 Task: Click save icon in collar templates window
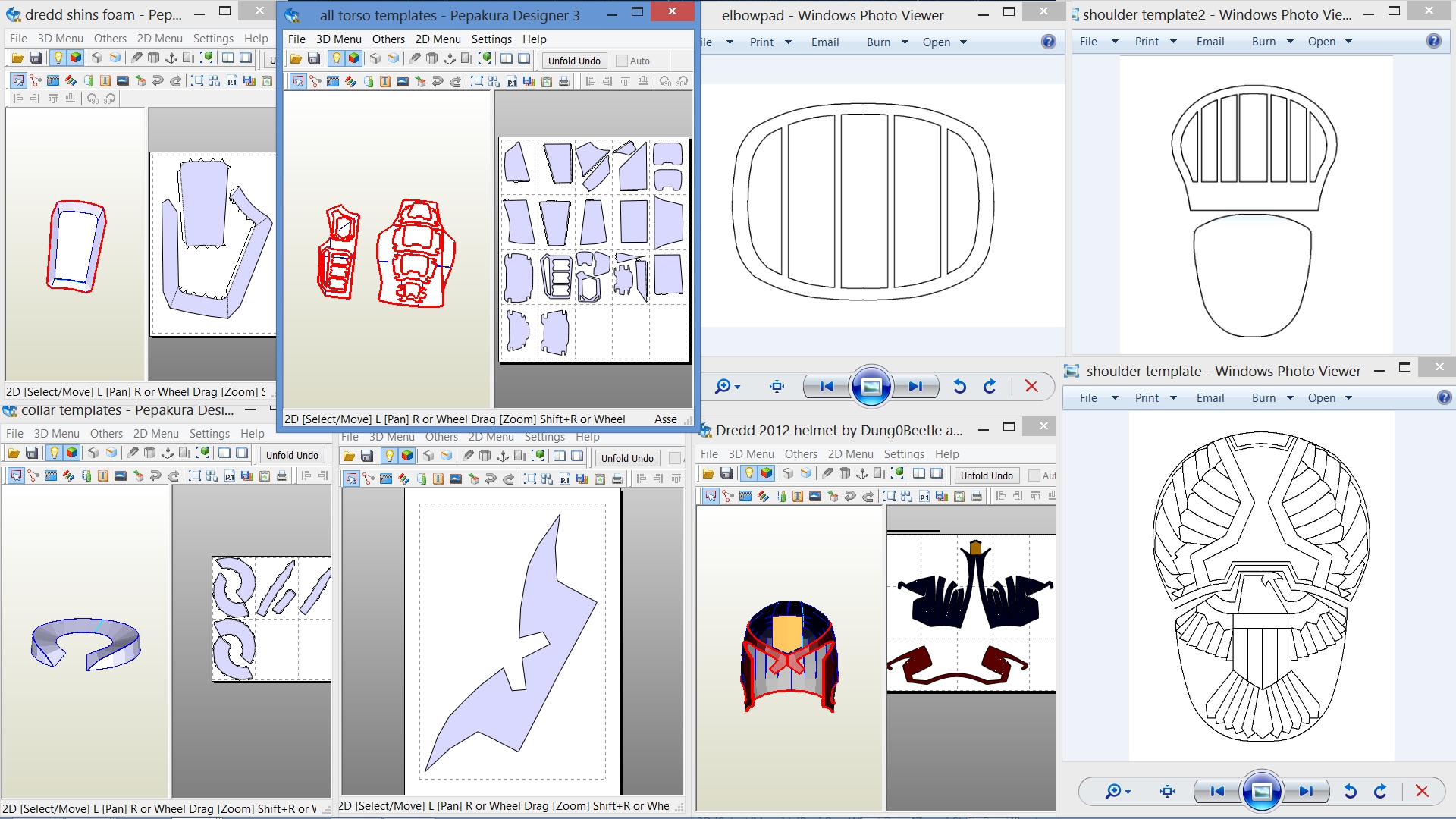32,453
